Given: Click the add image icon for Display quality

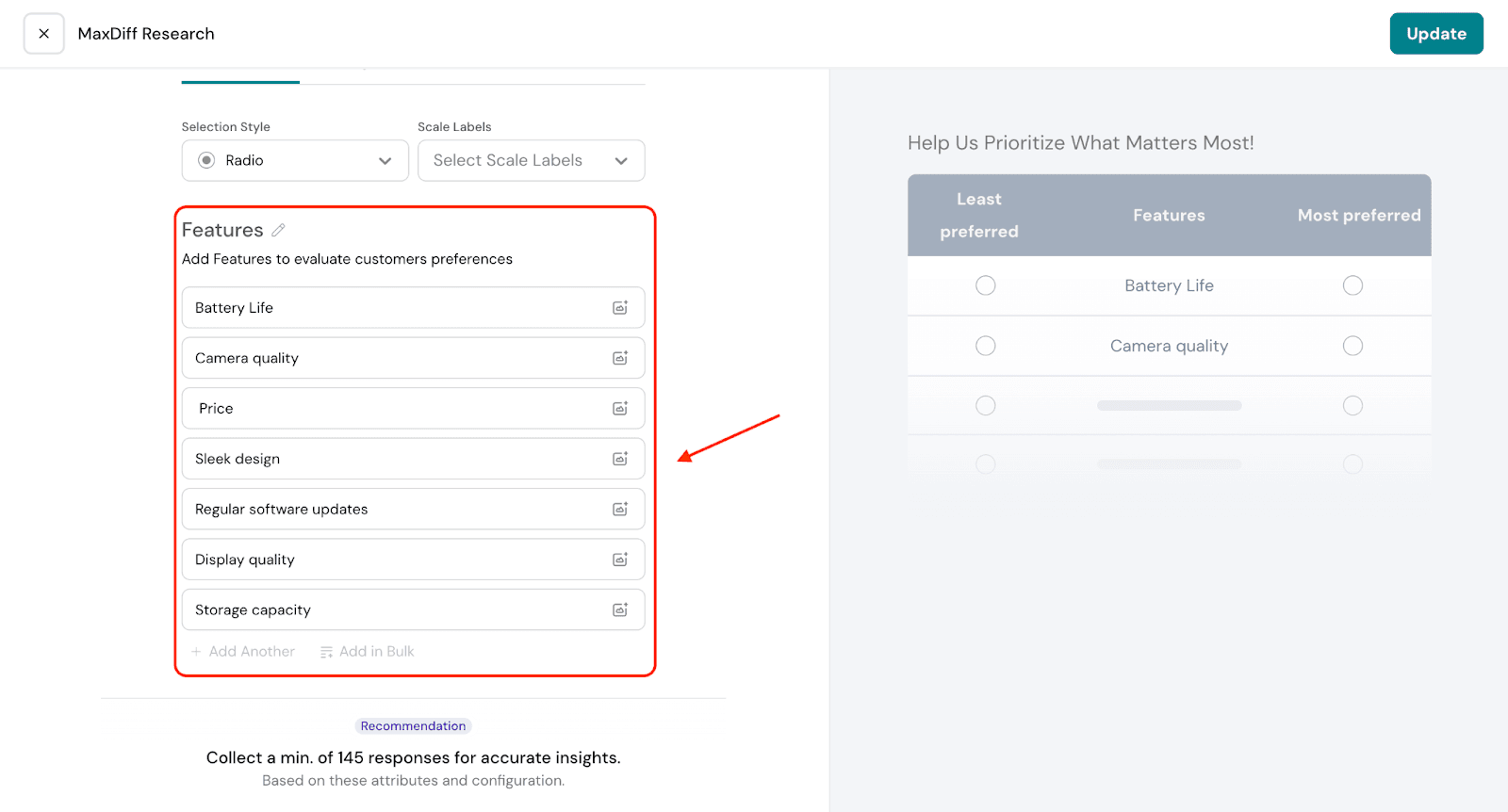Looking at the screenshot, I should pyautogui.click(x=620, y=560).
